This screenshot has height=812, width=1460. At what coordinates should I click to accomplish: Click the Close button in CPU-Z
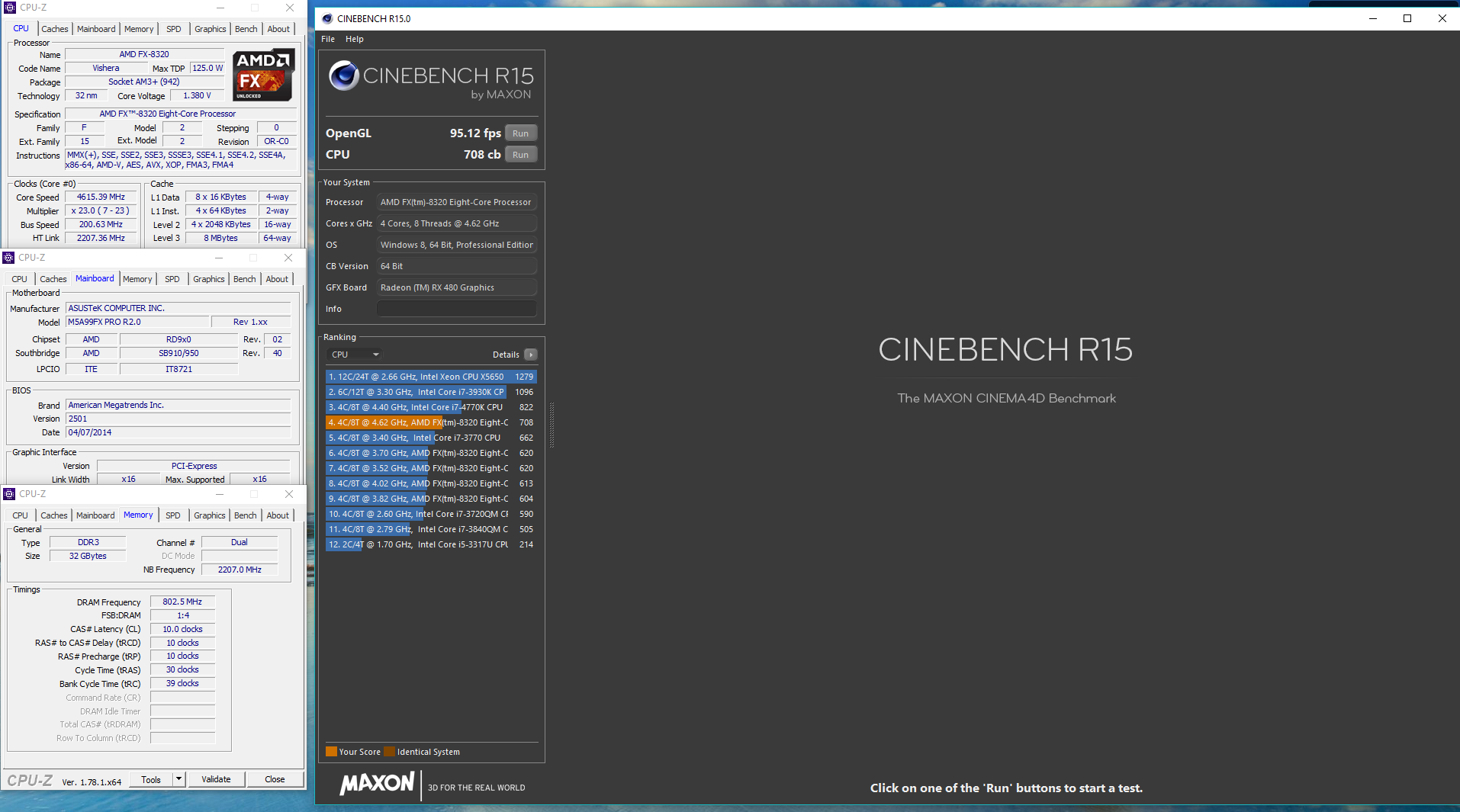(275, 779)
